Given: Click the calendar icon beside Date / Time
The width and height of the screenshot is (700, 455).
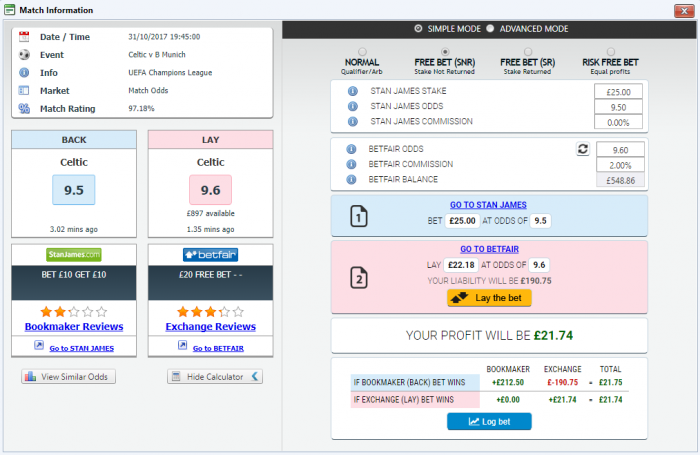Looking at the screenshot, I should coord(24,37).
